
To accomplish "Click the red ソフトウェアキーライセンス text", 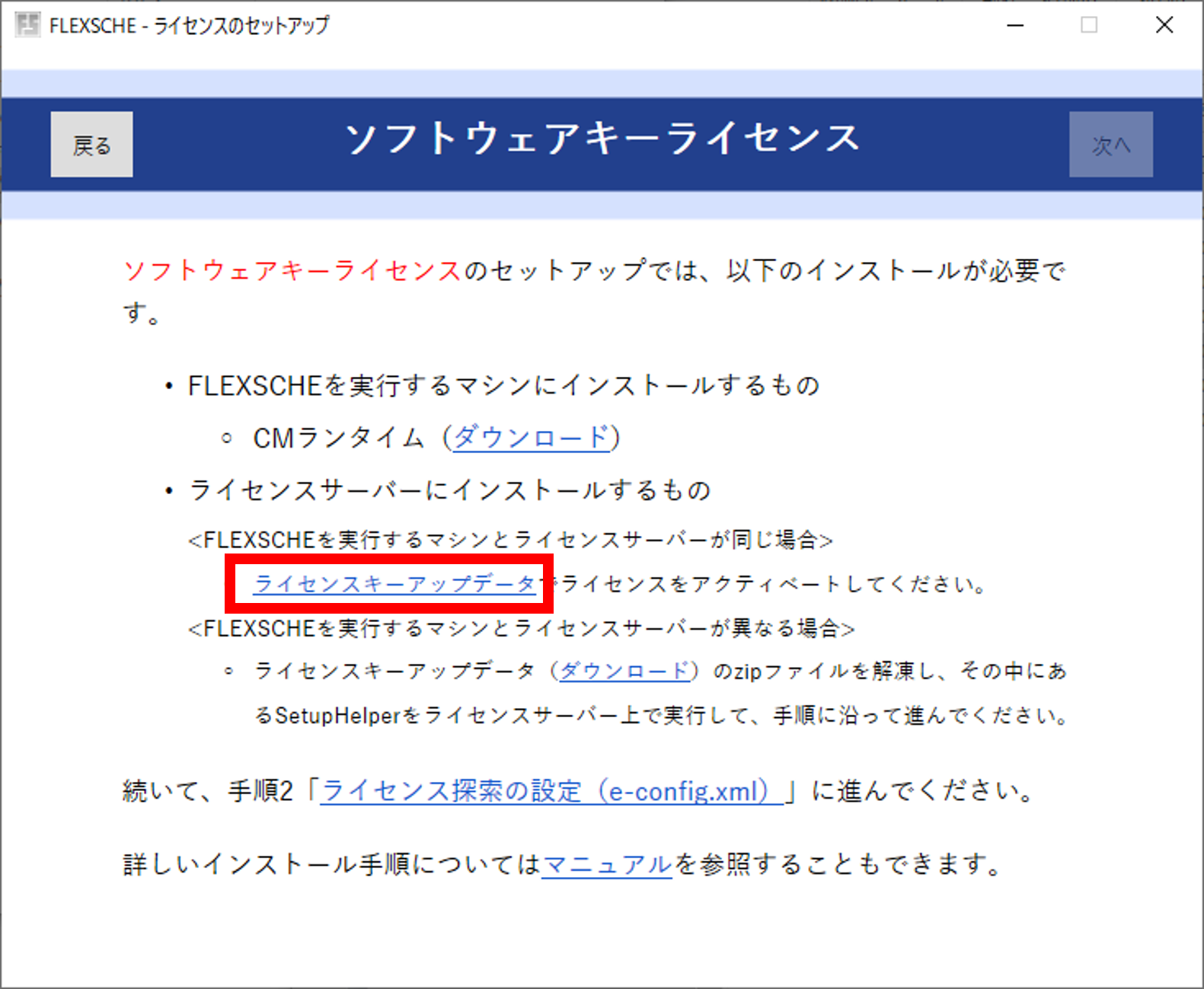I will [x=292, y=270].
